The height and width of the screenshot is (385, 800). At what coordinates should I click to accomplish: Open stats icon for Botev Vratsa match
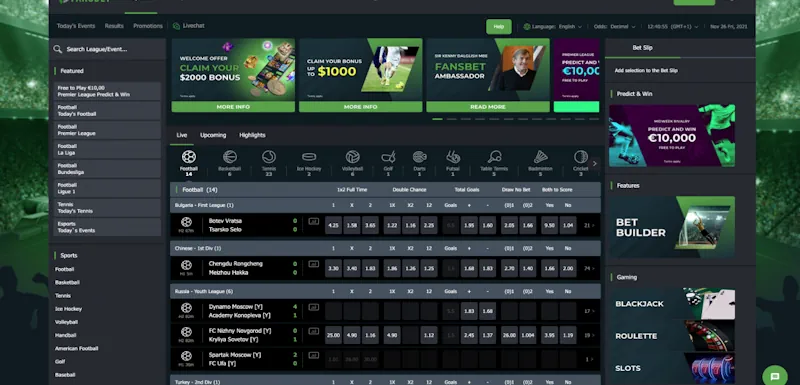point(313,221)
